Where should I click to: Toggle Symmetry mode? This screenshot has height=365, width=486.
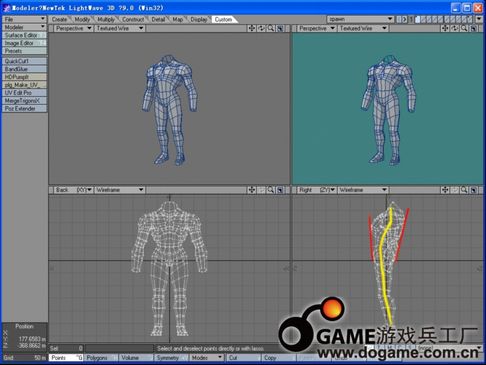[x=171, y=358]
